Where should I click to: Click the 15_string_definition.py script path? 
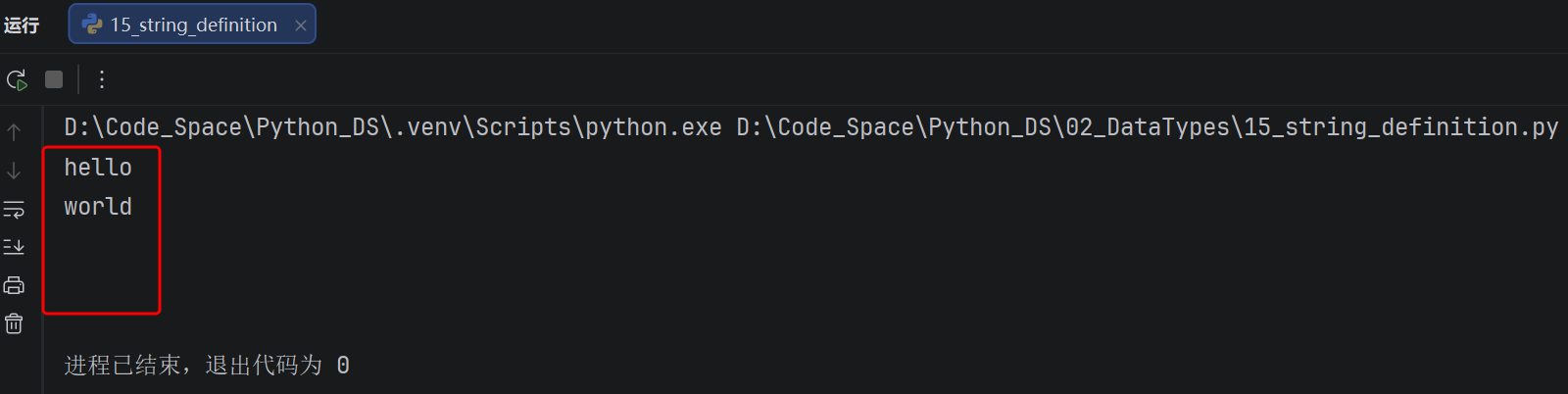(x=1148, y=127)
